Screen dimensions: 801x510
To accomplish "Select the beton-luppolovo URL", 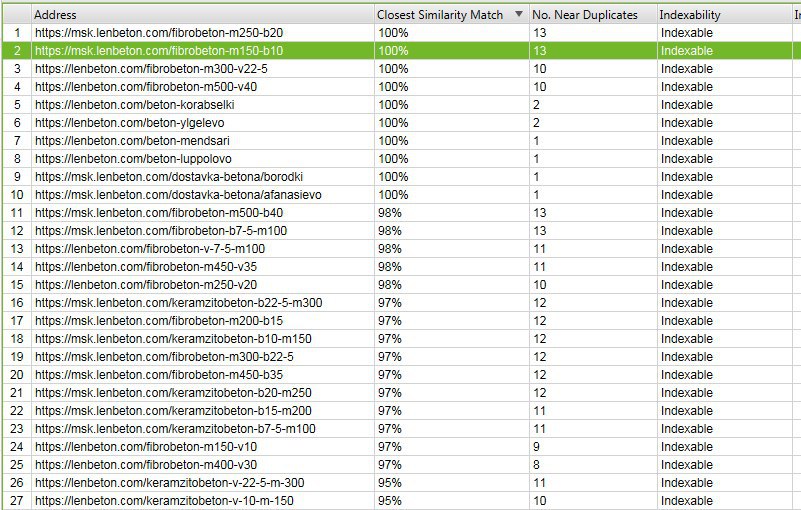I will coord(133,159).
